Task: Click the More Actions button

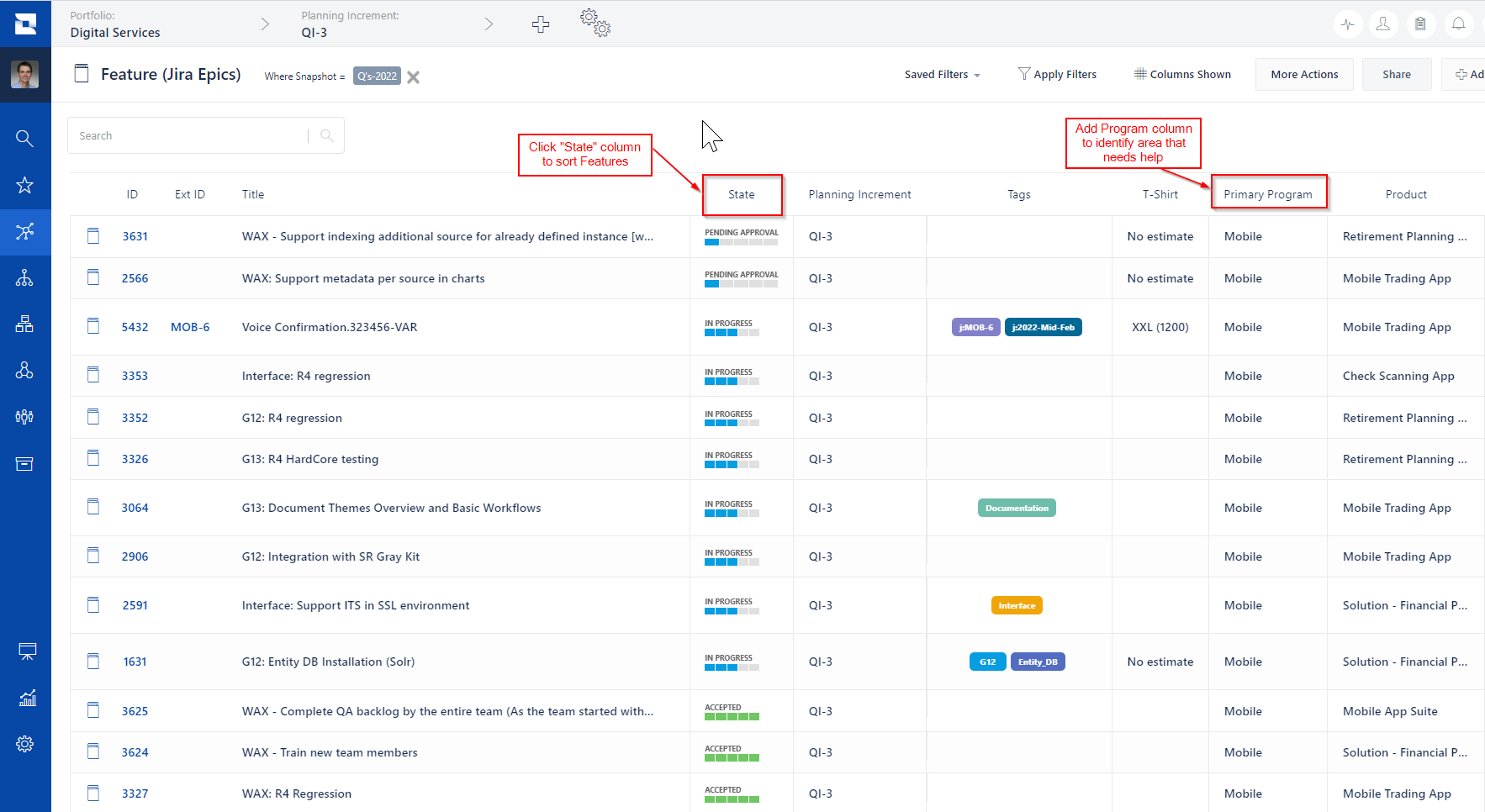Action: [1304, 74]
